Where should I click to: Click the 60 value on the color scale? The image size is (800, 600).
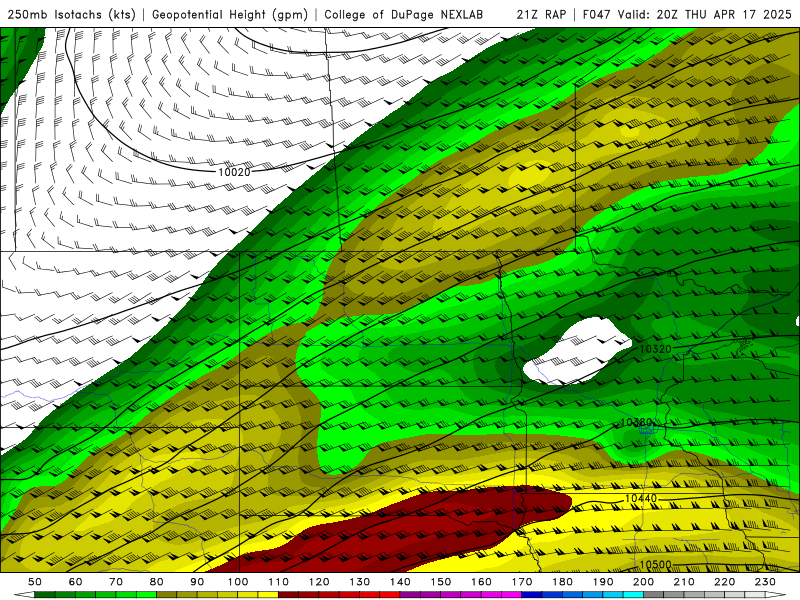(76, 582)
